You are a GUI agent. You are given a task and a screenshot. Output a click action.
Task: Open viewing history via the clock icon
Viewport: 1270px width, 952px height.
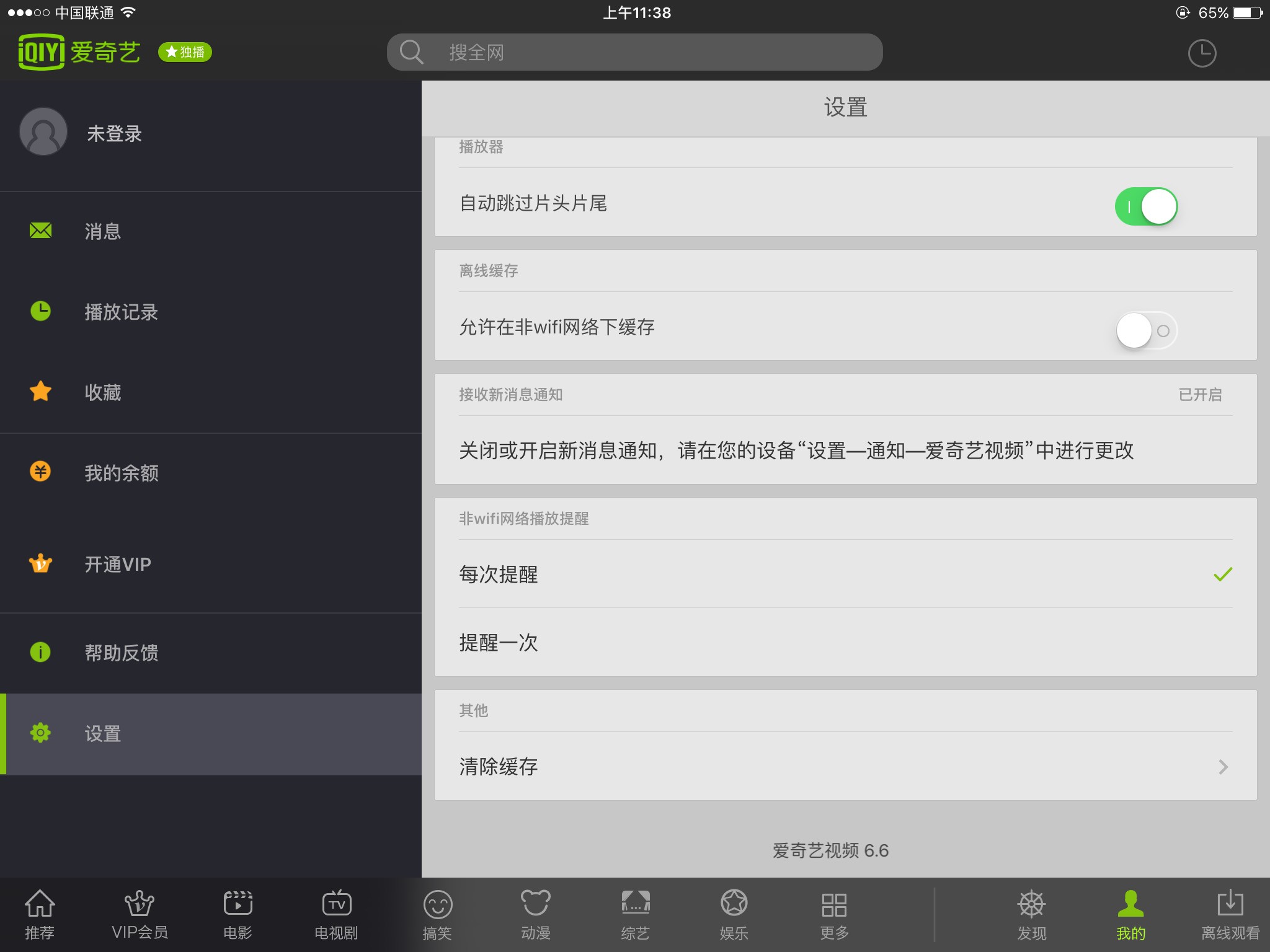1203,52
